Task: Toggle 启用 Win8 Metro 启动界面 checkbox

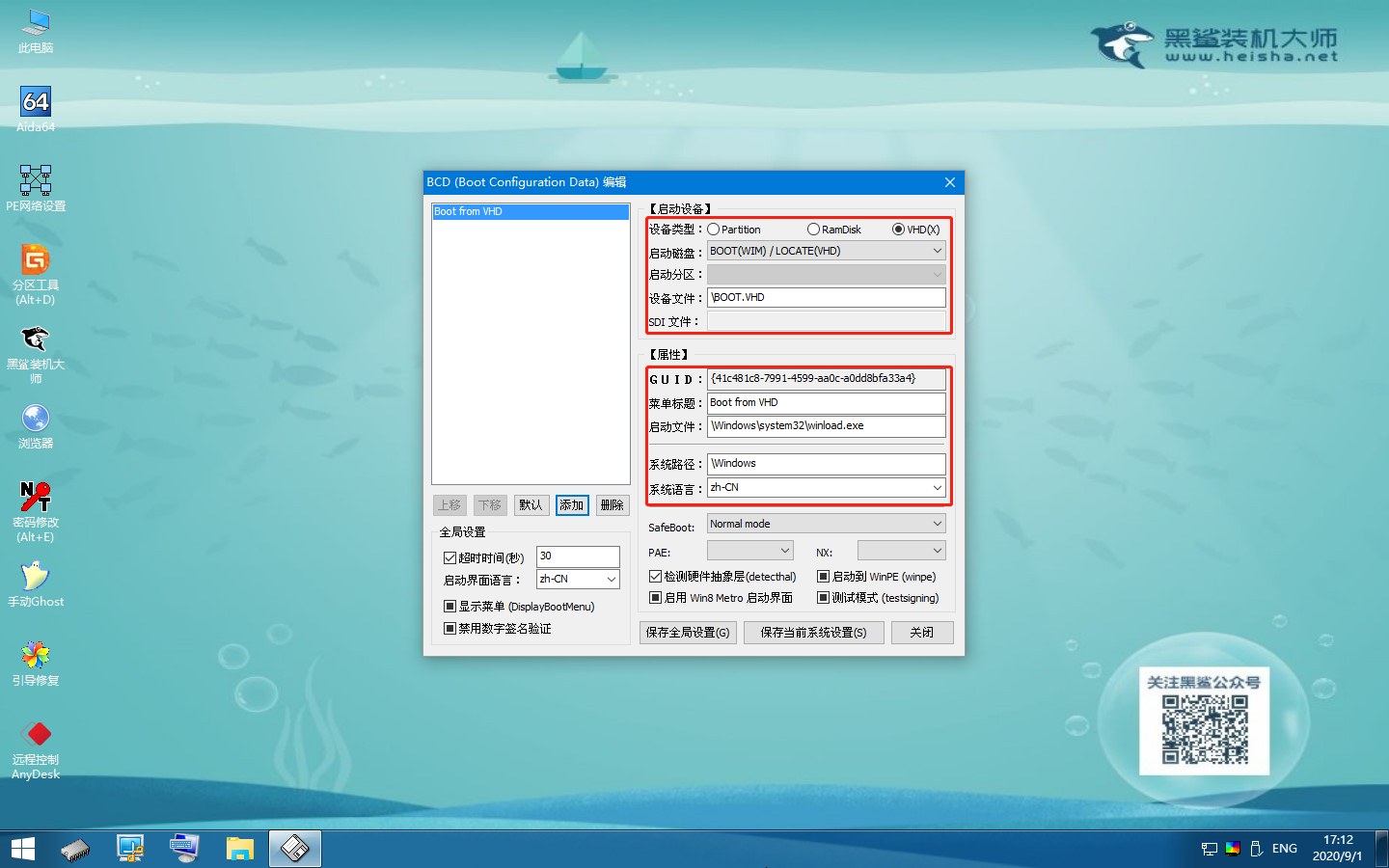Action: pyautogui.click(x=721, y=598)
